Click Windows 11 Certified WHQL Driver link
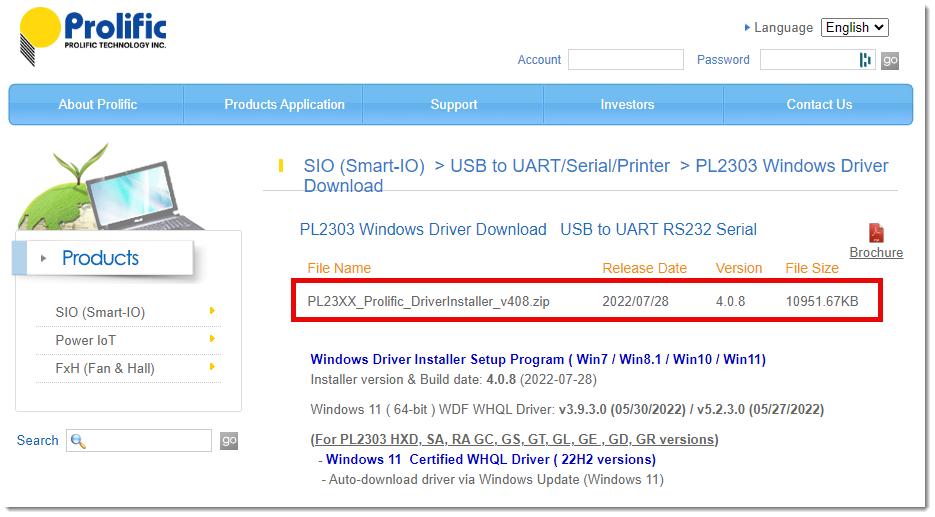 pyautogui.click(x=490, y=460)
